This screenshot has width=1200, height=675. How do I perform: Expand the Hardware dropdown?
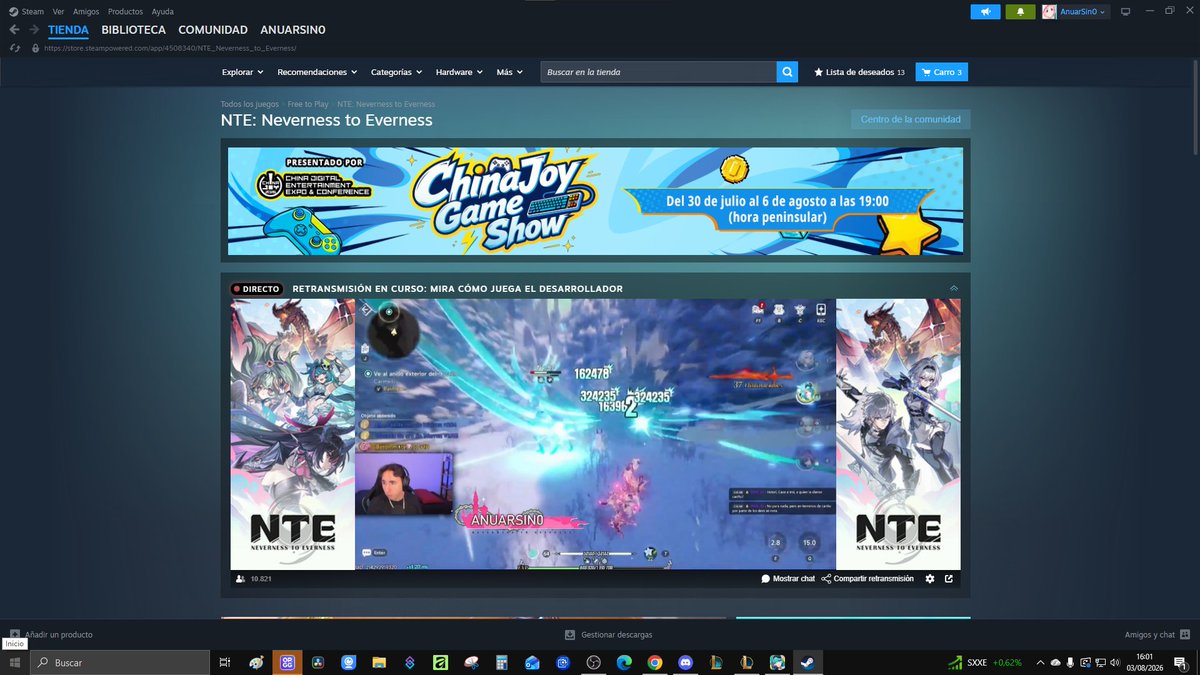pos(459,72)
